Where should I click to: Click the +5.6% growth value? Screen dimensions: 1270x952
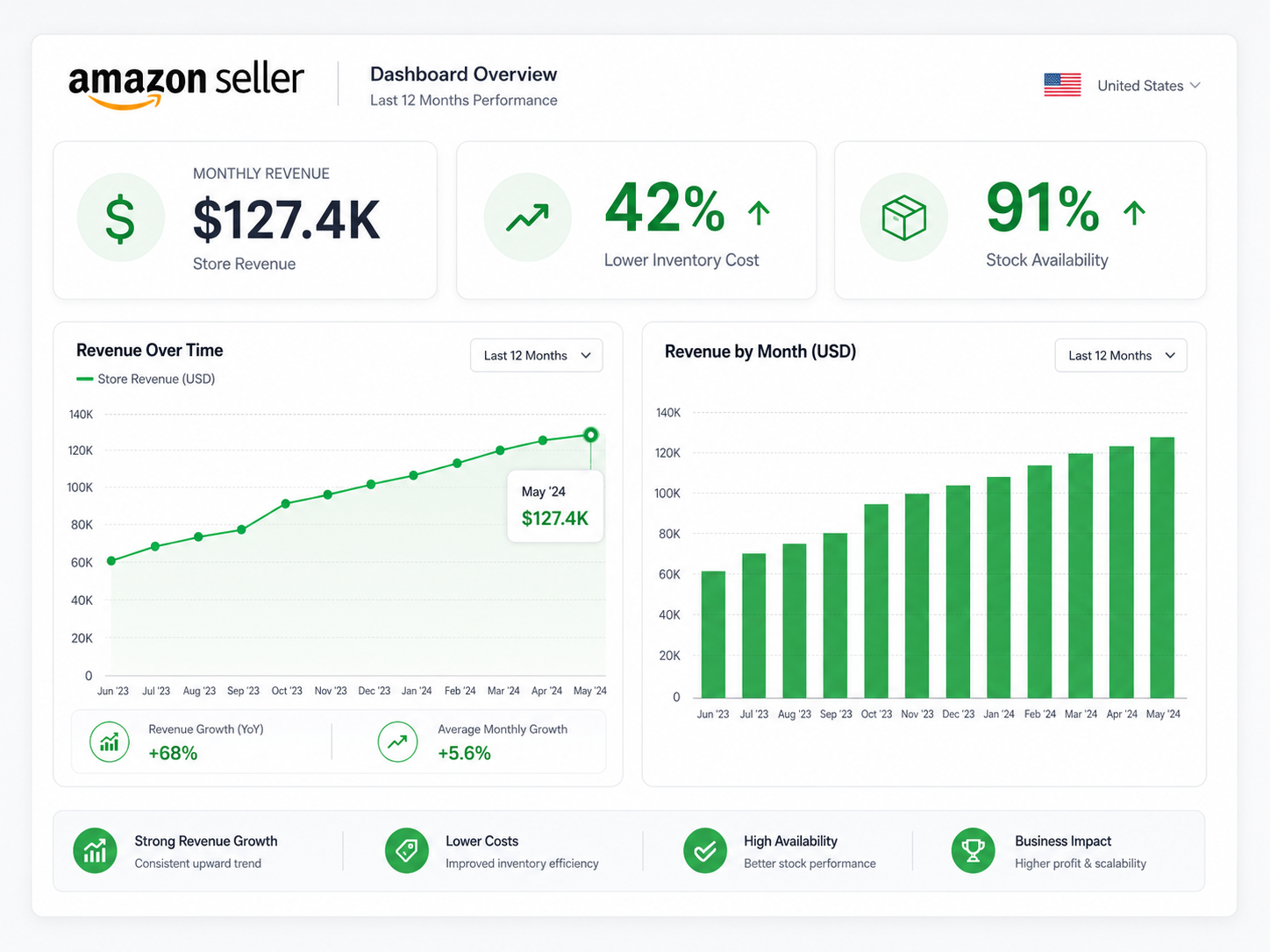[464, 753]
